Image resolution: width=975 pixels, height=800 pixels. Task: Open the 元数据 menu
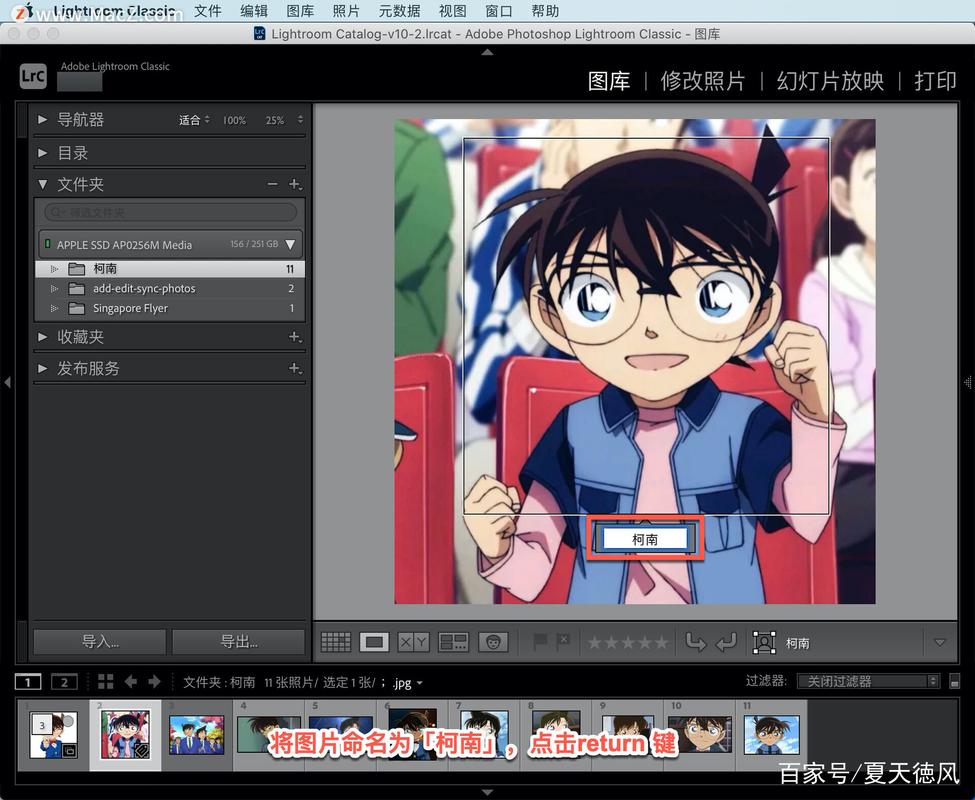399,11
